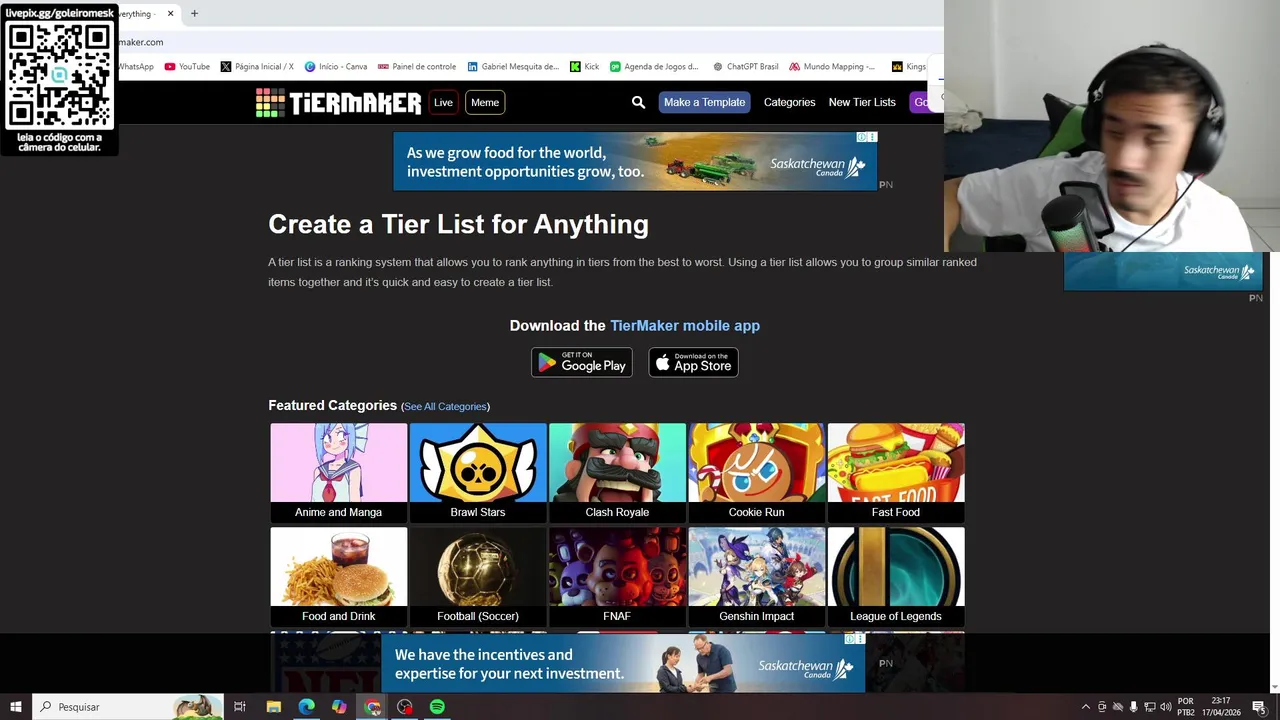Show hidden system tray icons
1280x720 pixels.
(1086, 707)
